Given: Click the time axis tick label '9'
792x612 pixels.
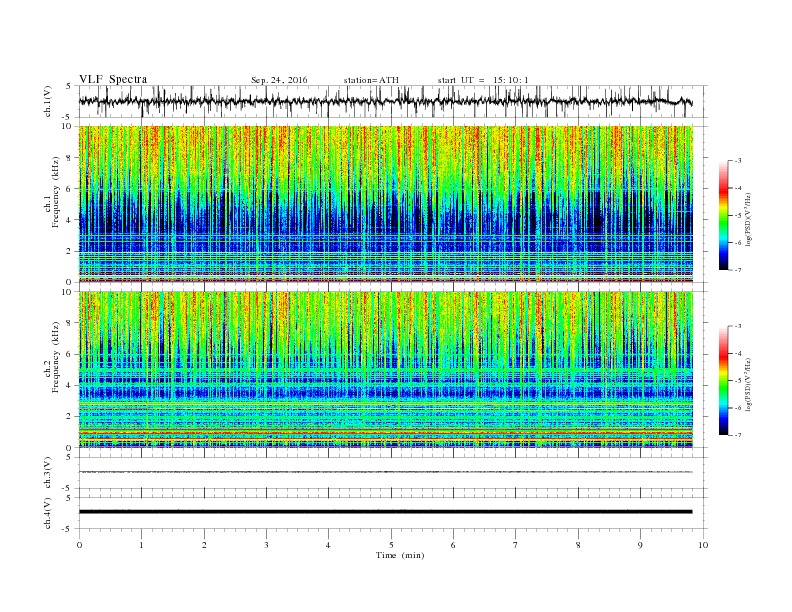Looking at the screenshot, I should click(640, 545).
